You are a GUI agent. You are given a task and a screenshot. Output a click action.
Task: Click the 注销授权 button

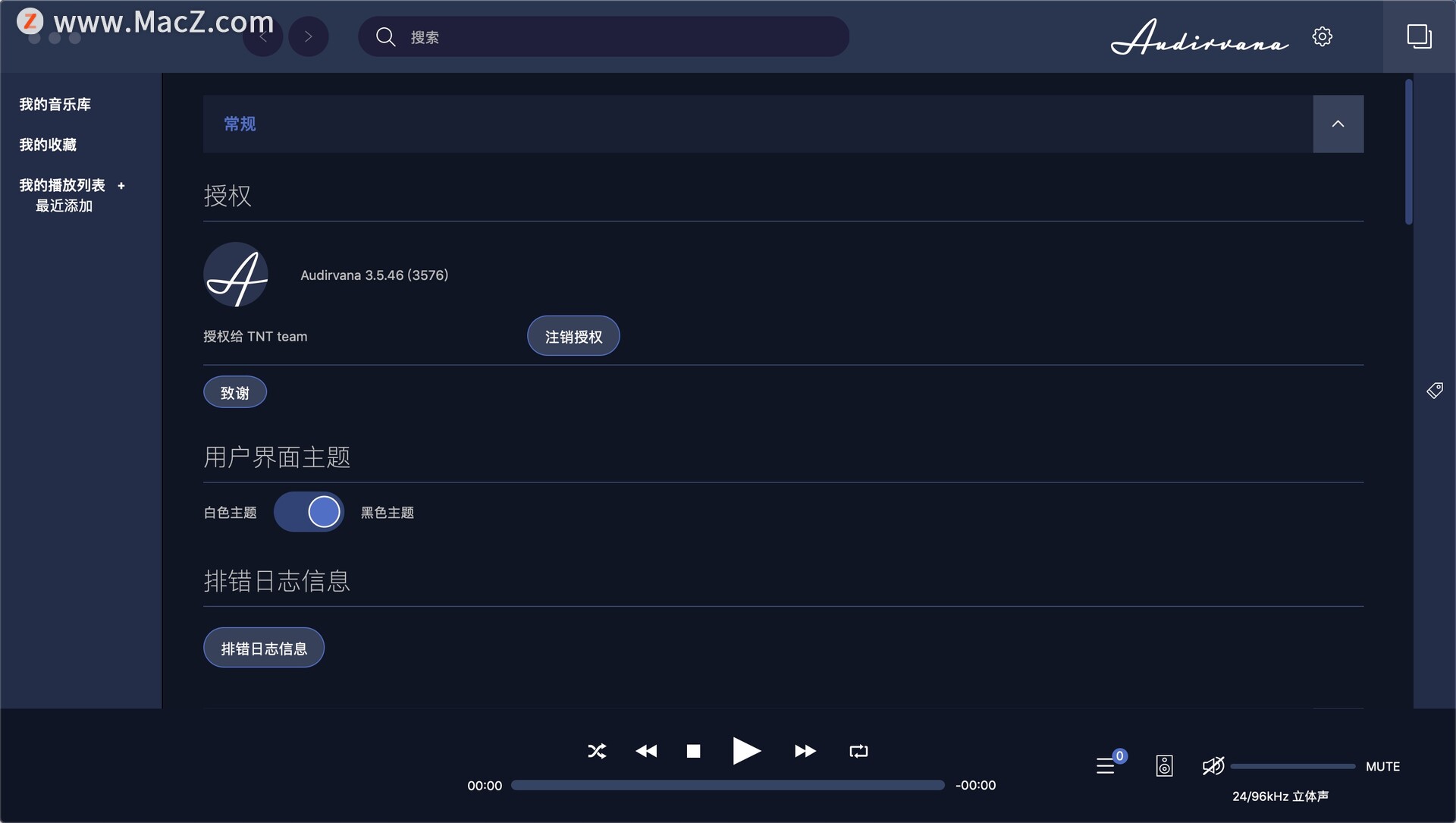tap(573, 336)
